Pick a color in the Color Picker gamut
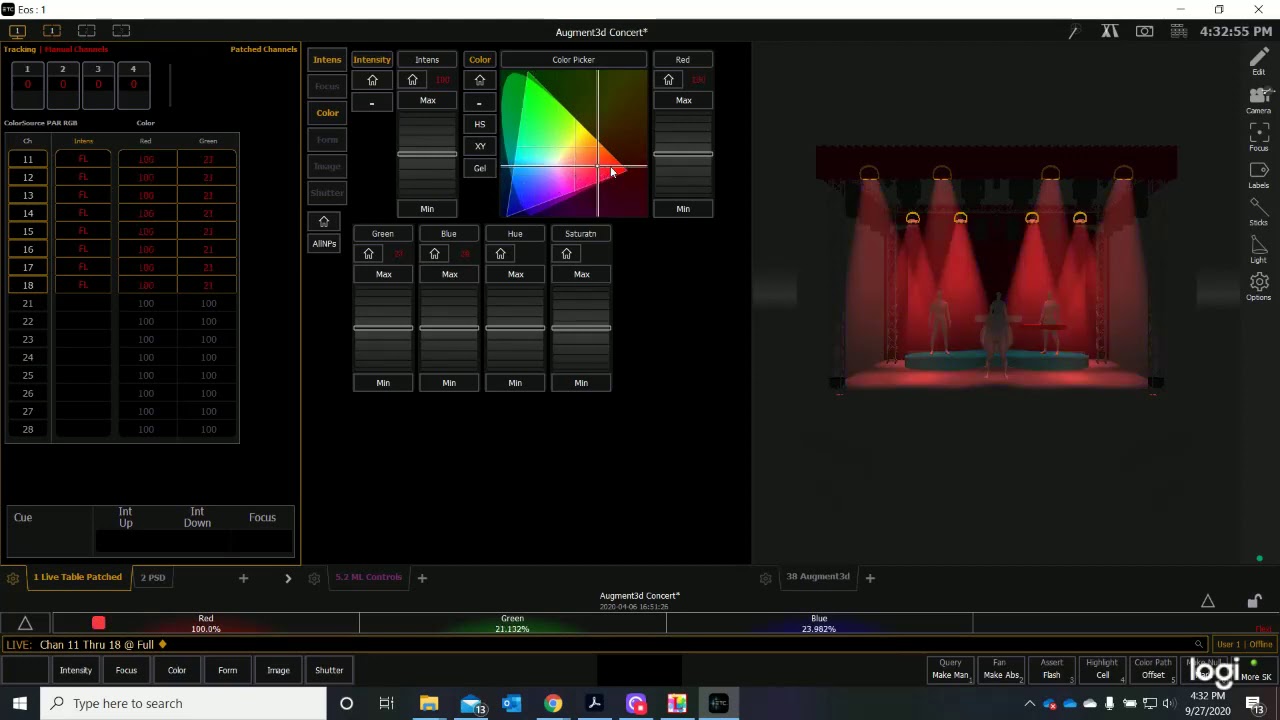The height and width of the screenshot is (720, 1280). (574, 143)
